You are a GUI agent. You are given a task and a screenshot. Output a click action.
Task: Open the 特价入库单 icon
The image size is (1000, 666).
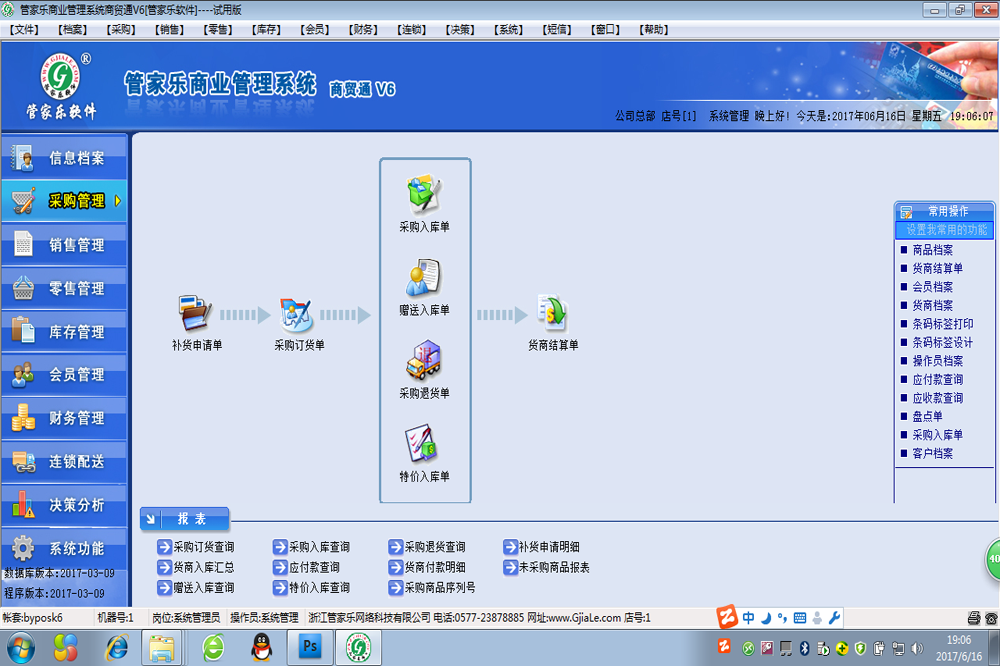coord(421,443)
